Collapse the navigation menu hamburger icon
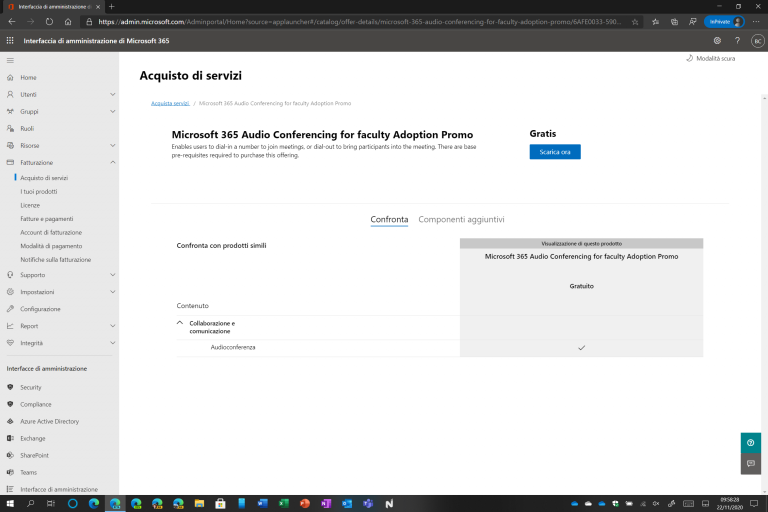 click(10, 60)
